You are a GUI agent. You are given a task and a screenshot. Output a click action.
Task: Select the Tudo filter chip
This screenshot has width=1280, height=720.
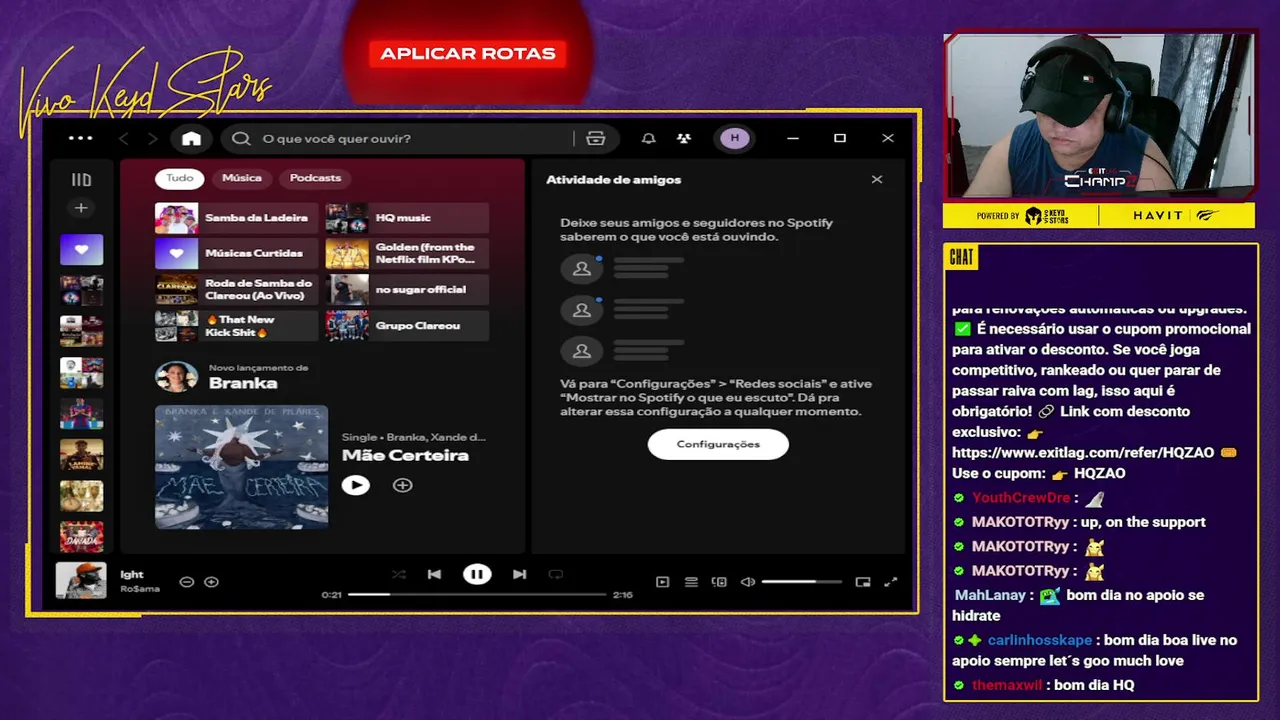180,178
